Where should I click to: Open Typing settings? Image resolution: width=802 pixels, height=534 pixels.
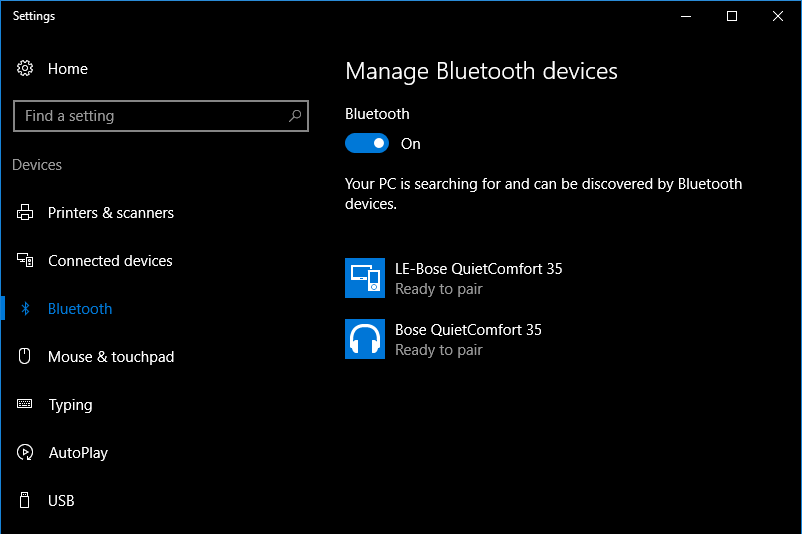click(x=71, y=405)
